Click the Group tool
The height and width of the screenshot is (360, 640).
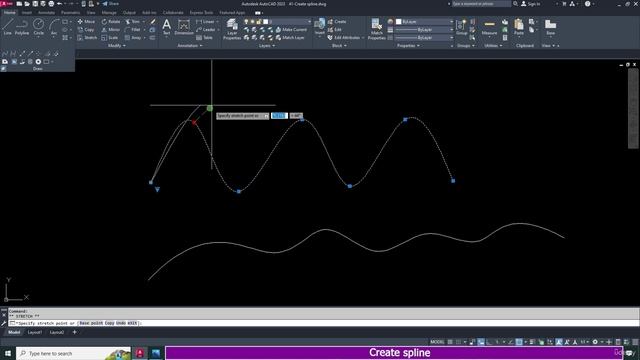(462, 27)
